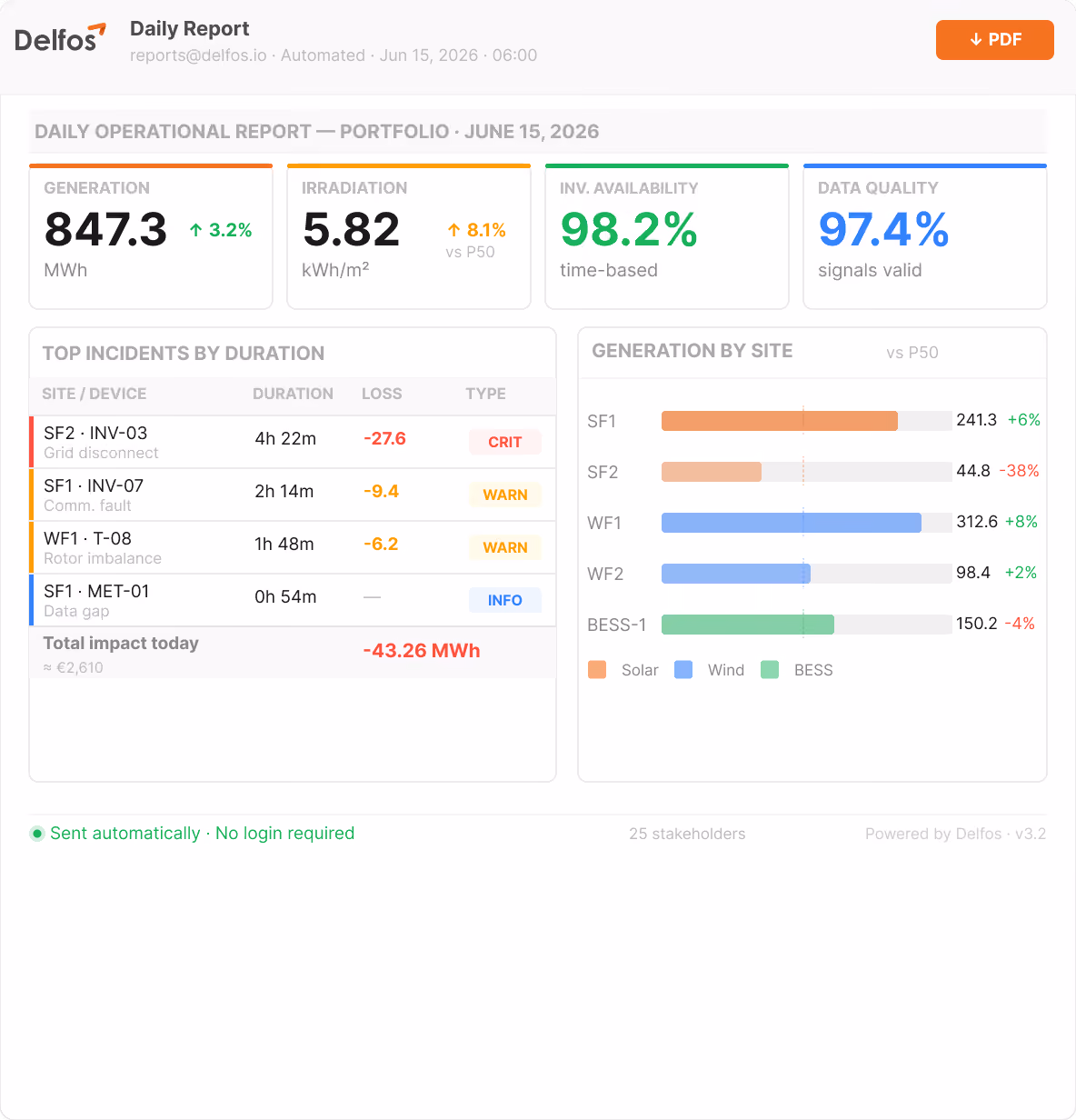The width and height of the screenshot is (1076, 1120).
Task: Click the ≈ €2,610 estimate text
Action: tap(74, 667)
